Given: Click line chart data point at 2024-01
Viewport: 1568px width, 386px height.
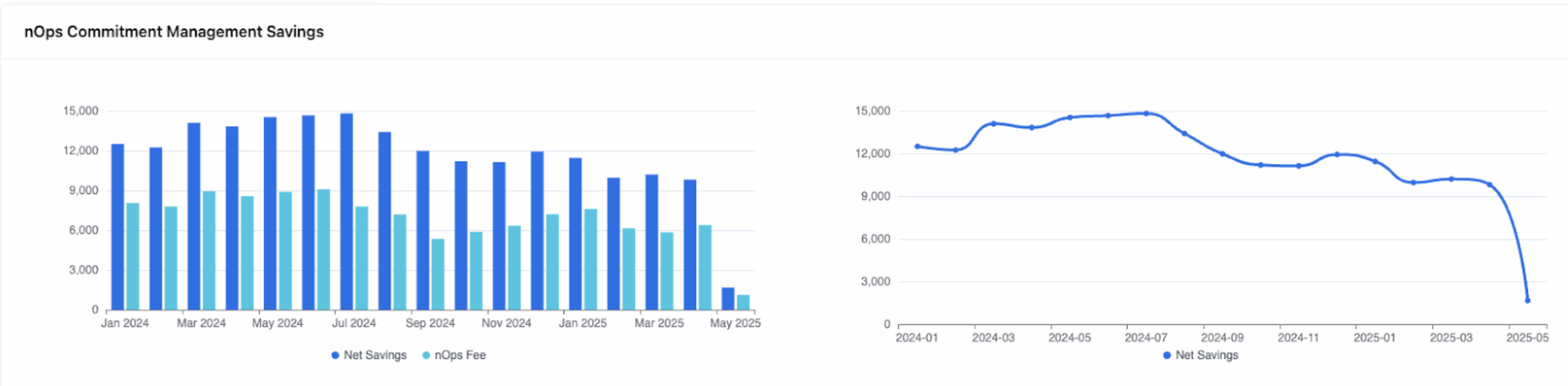Looking at the screenshot, I should [917, 146].
